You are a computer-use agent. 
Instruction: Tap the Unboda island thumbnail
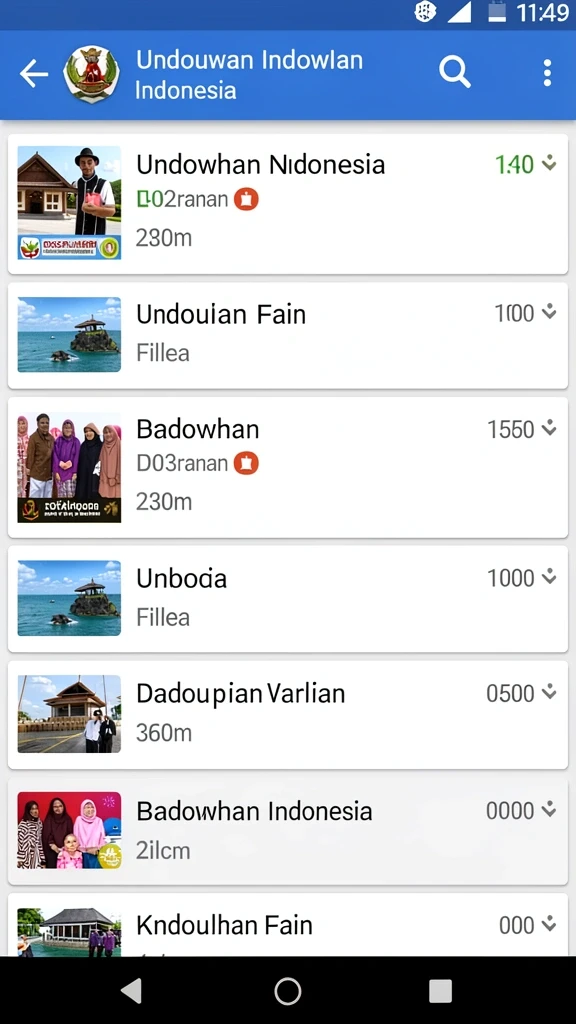69,598
